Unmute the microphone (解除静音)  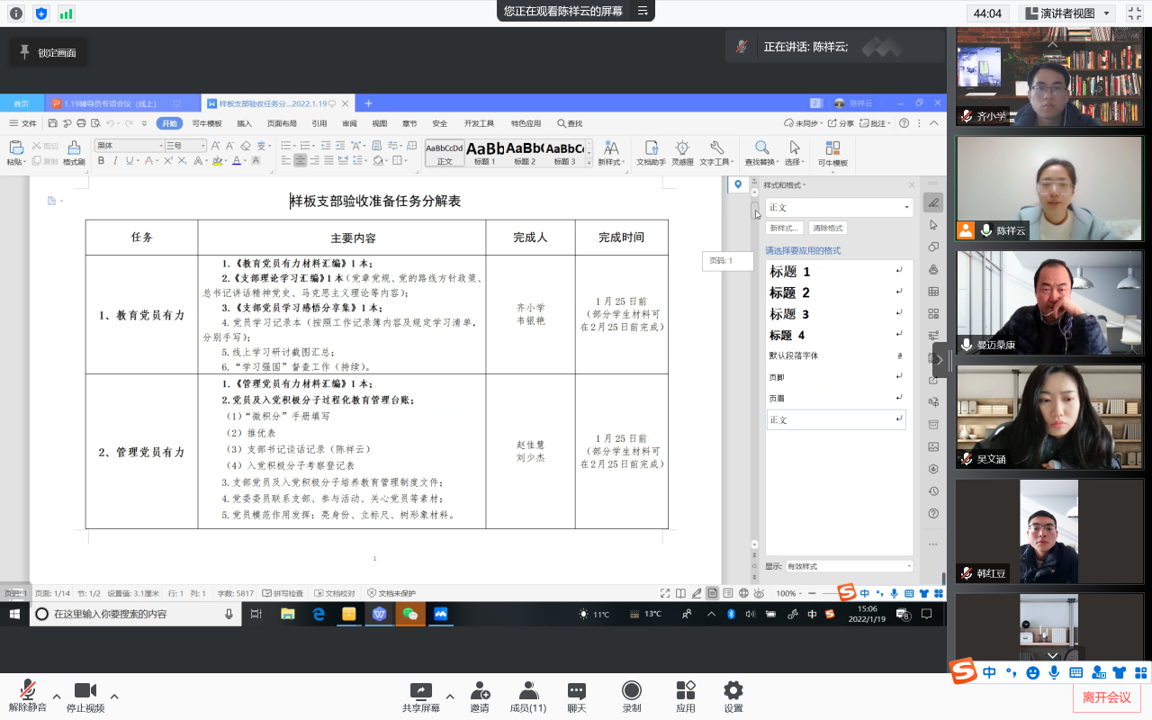pyautogui.click(x=27, y=696)
